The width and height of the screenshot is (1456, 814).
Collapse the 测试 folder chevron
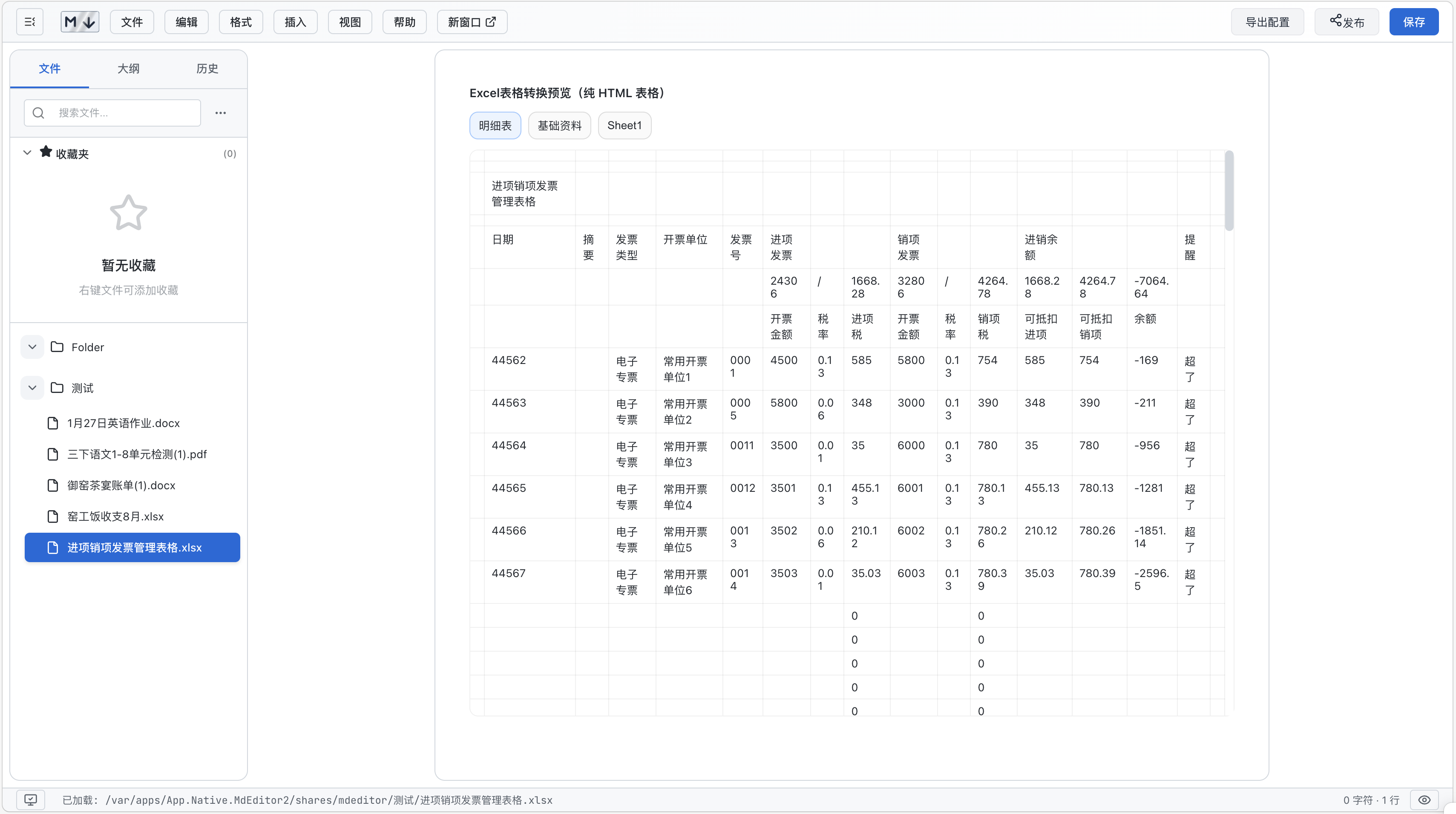pos(32,387)
